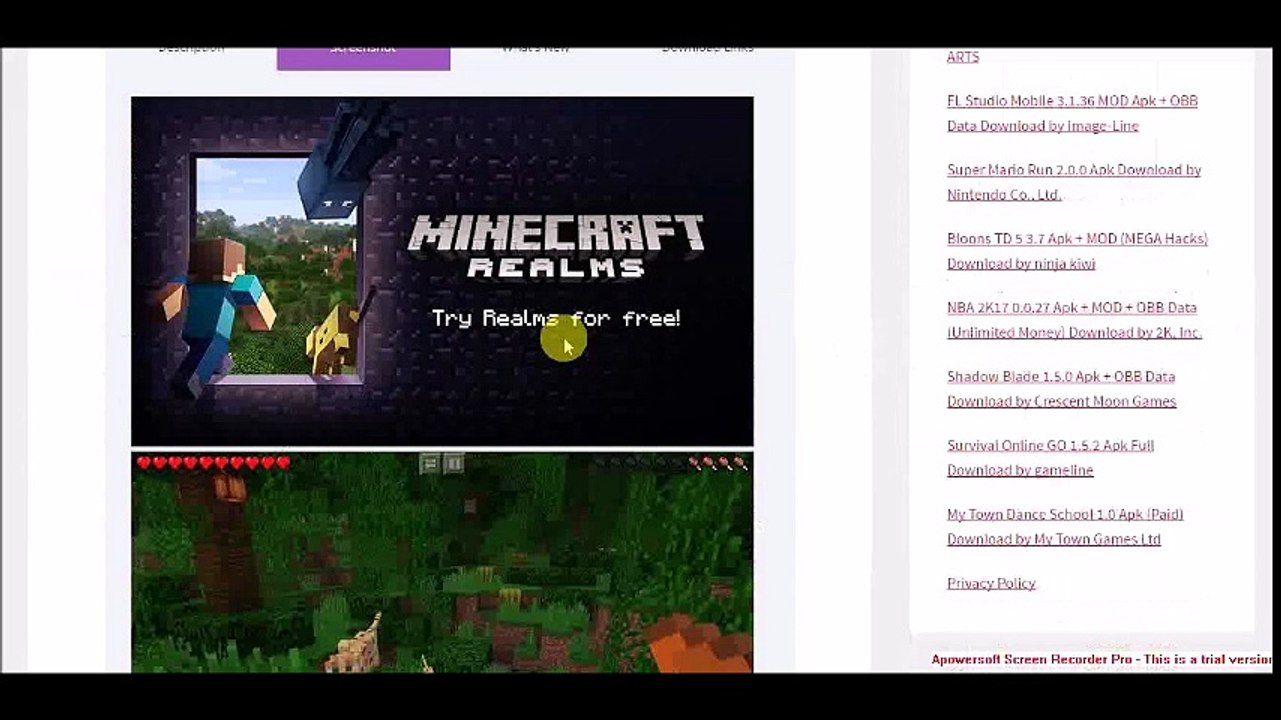Open the Privacy Policy link
The width and height of the screenshot is (1281, 720).
click(991, 583)
